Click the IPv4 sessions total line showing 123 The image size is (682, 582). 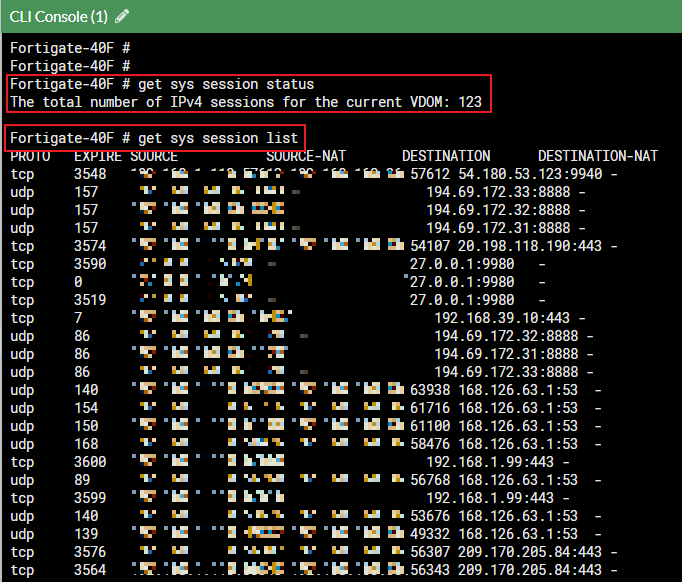[x=246, y=102]
